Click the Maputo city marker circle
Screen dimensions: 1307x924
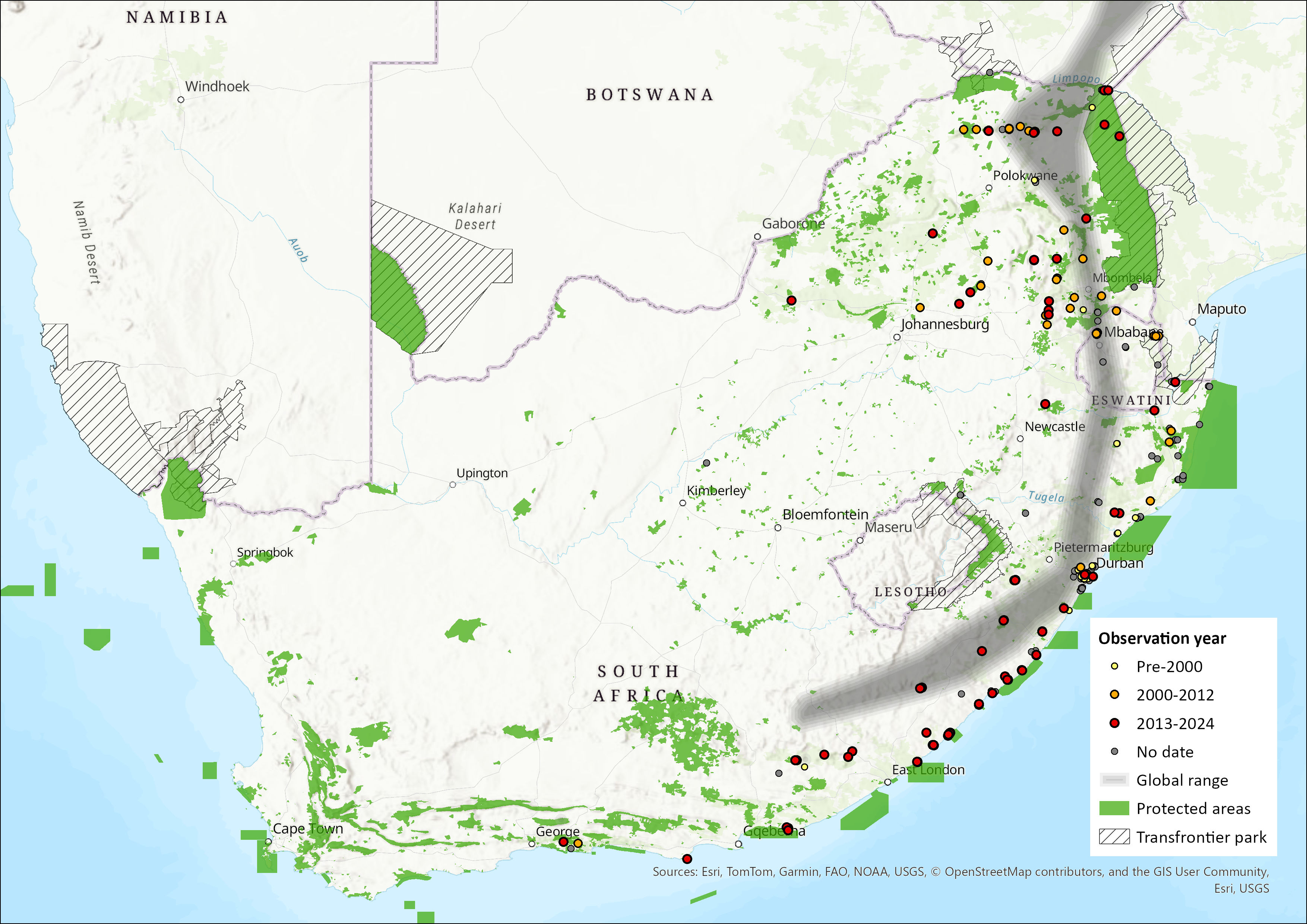(1193, 322)
